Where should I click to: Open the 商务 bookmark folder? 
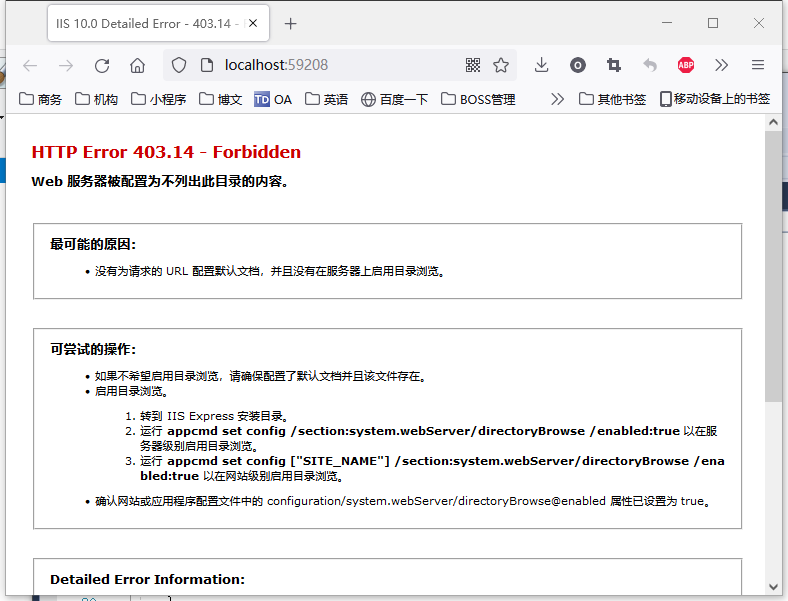coord(40,99)
